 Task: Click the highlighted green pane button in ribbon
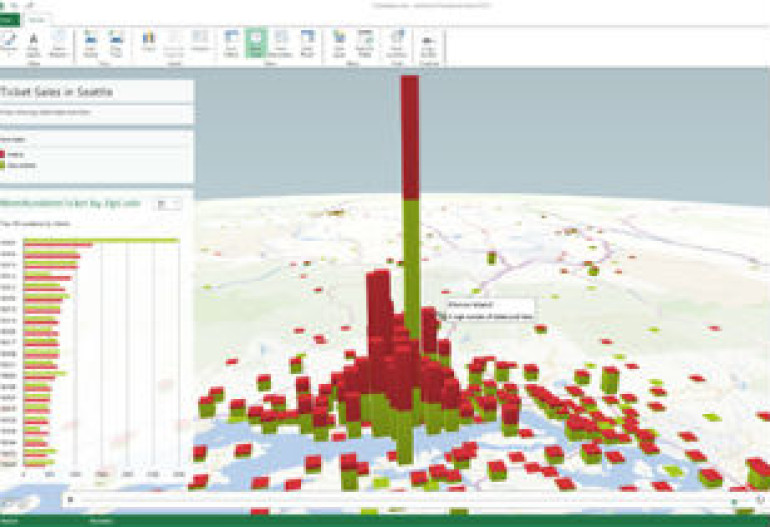(x=255, y=44)
